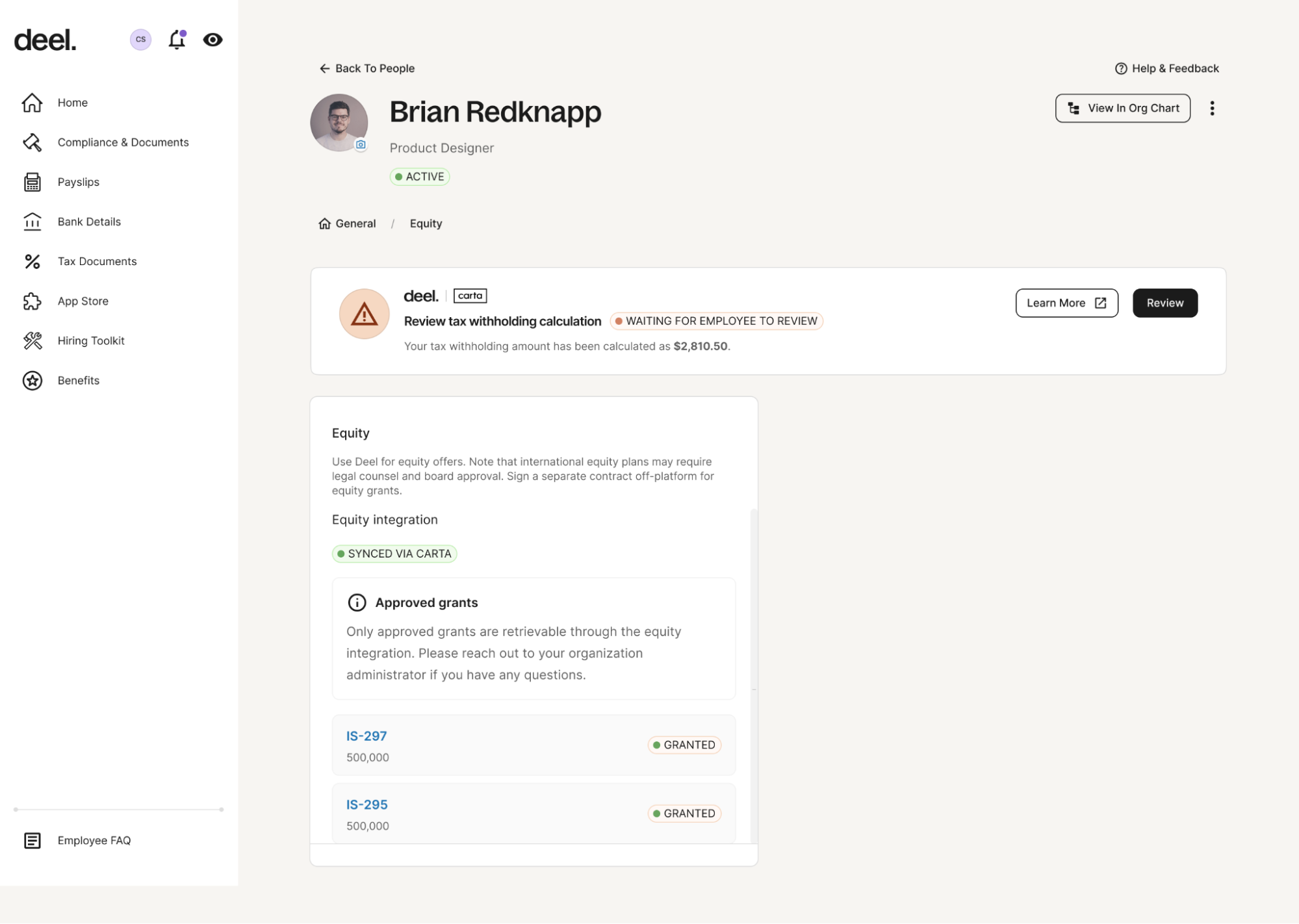Open Tax Documents
This screenshot has height=924, width=1299.
pos(97,261)
